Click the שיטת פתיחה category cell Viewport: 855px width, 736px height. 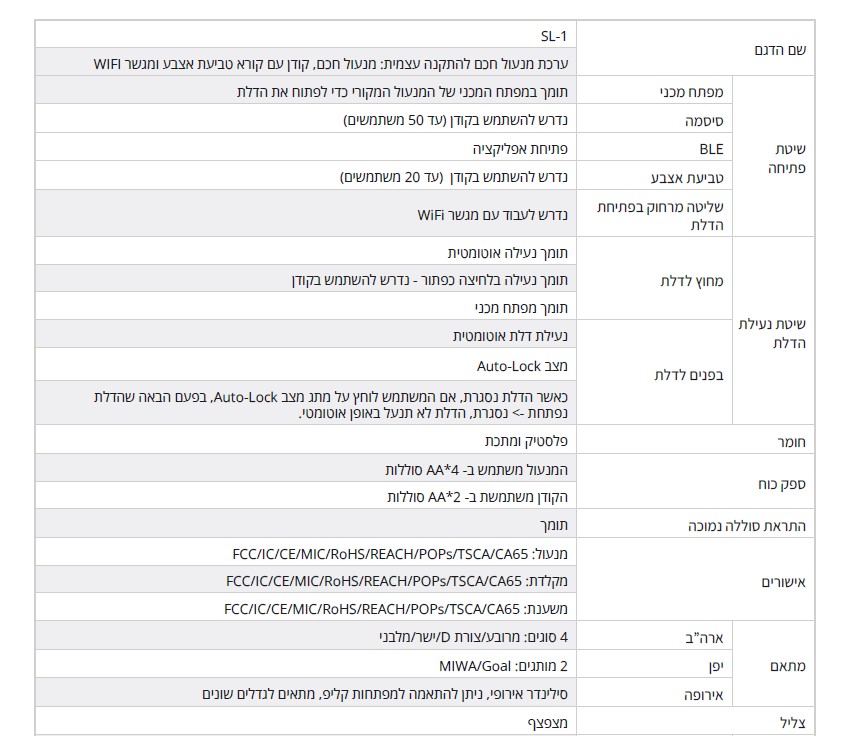coord(789,158)
